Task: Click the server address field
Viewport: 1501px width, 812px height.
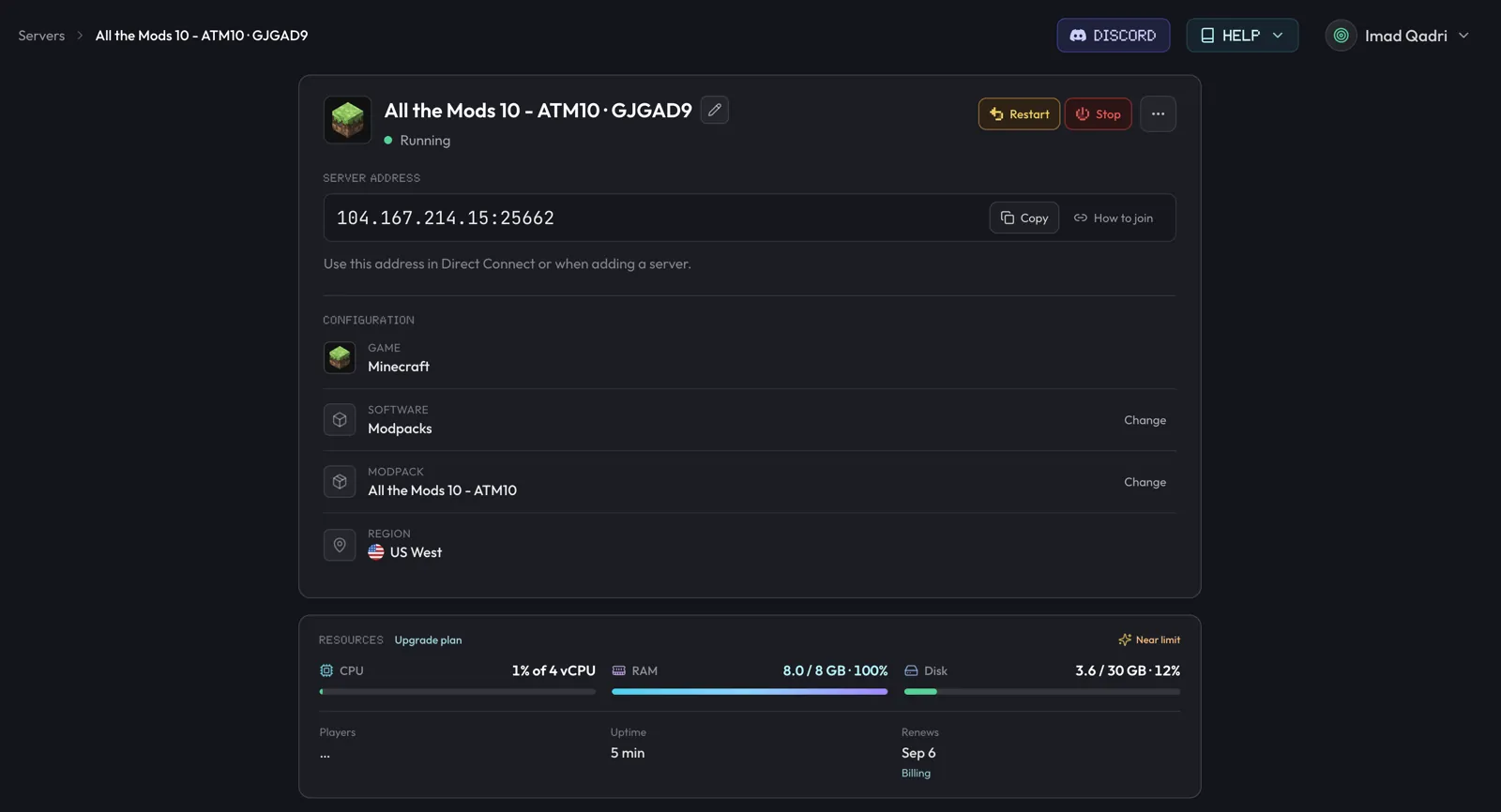Action: (750, 218)
